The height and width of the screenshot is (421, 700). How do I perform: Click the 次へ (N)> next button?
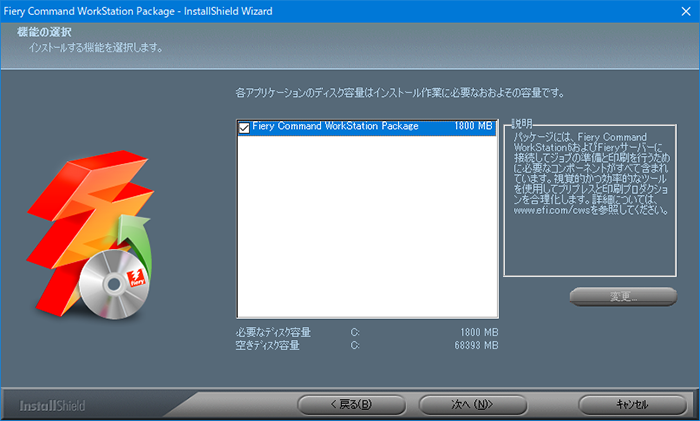473,405
